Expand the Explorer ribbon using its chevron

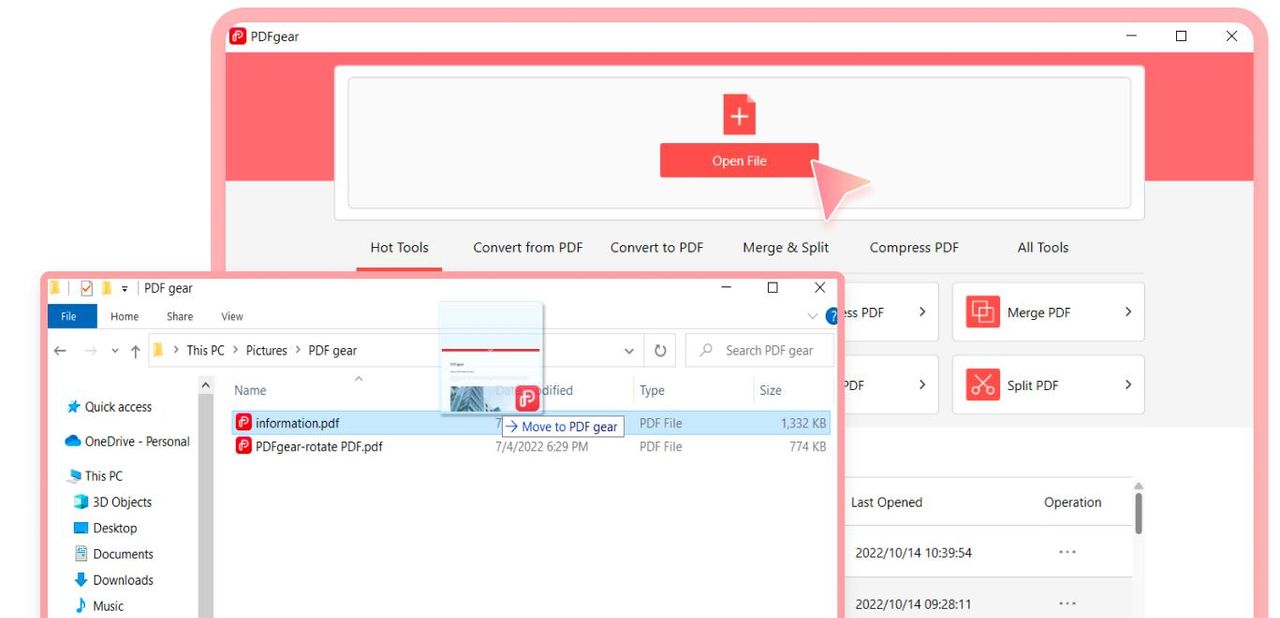click(812, 316)
